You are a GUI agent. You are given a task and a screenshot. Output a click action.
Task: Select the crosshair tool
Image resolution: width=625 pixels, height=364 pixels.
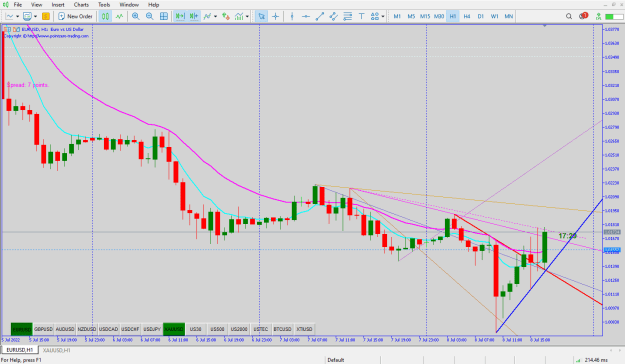[x=275, y=16]
